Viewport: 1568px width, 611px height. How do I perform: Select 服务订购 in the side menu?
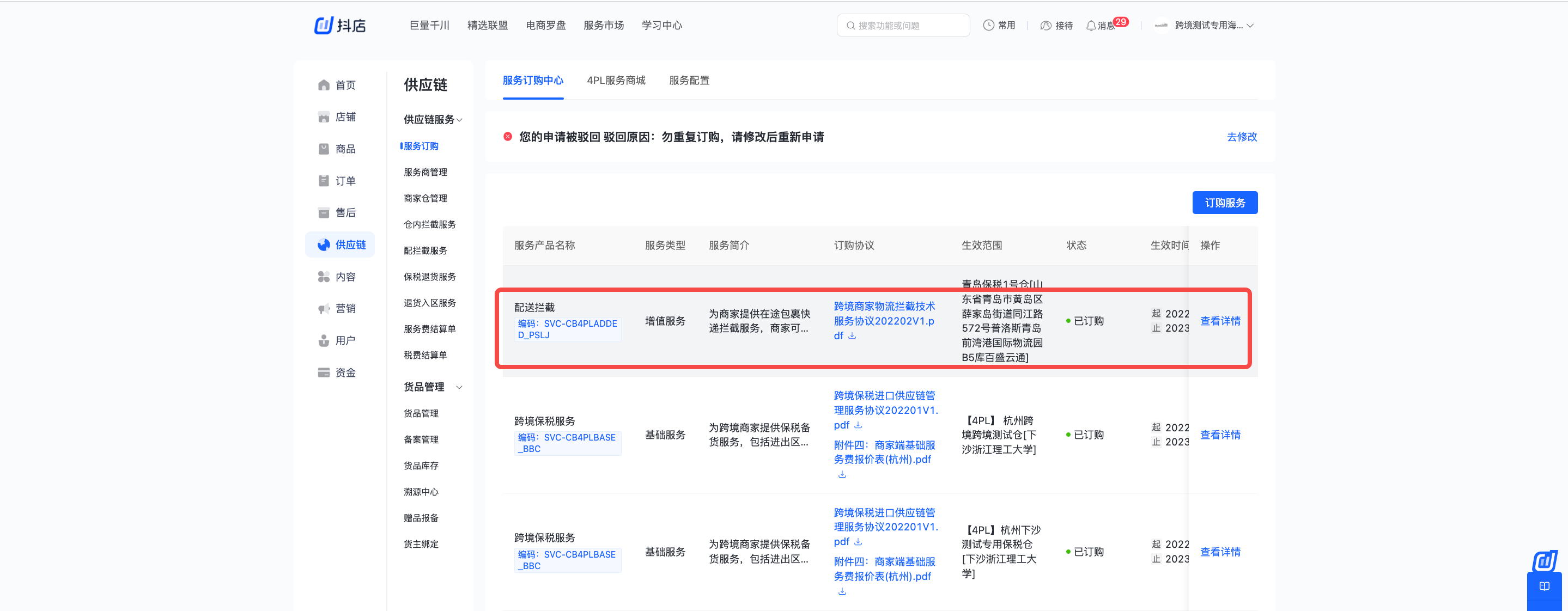421,146
